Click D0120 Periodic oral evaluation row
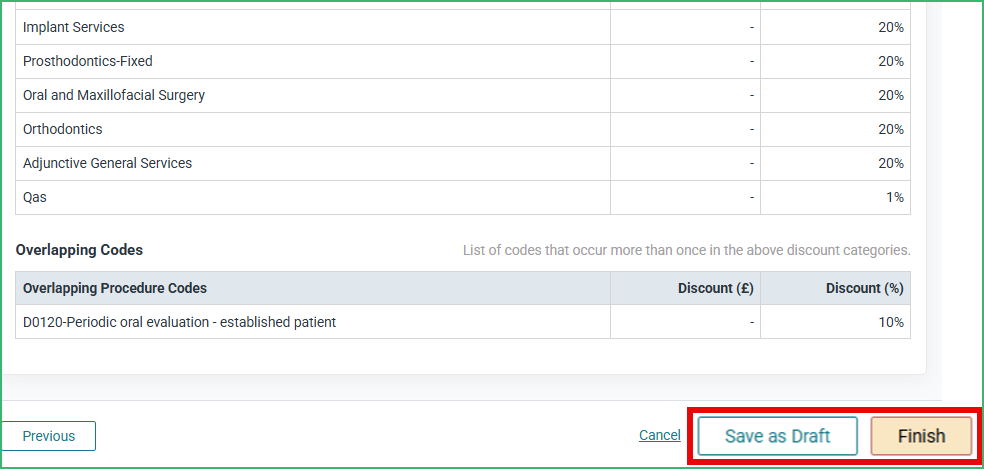The width and height of the screenshot is (984, 469). (463, 322)
